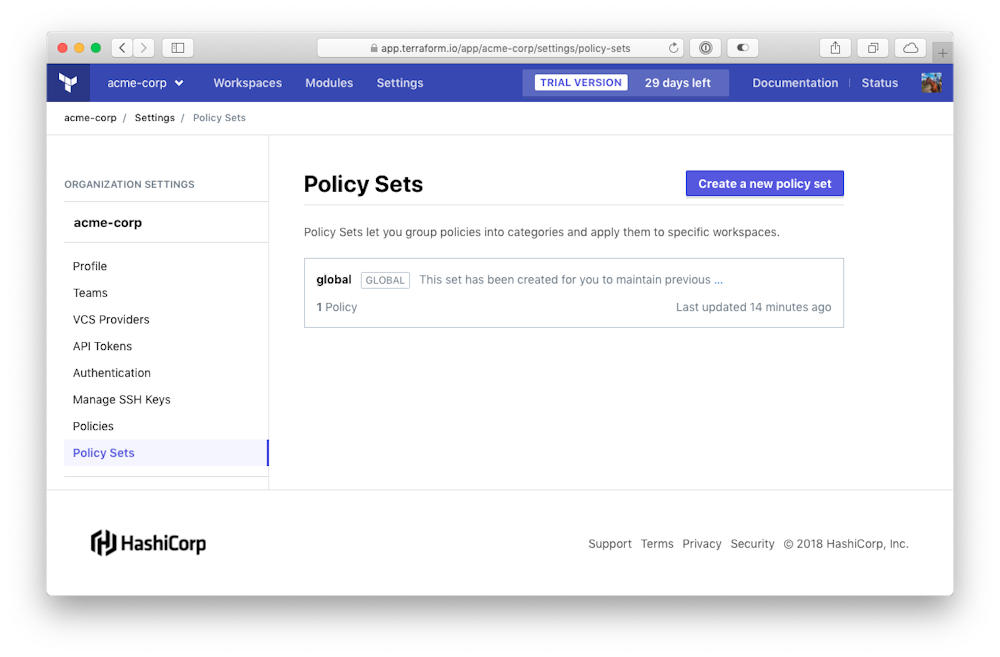Select Manage SSH Keys in sidebar
The image size is (1000, 657).
(x=122, y=400)
